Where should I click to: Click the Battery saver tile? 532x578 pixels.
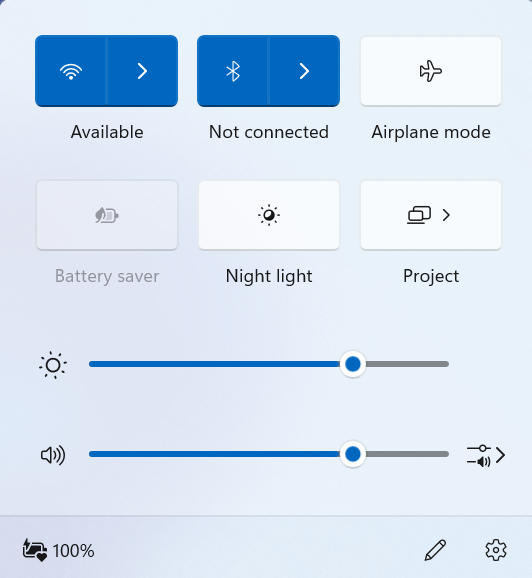pos(107,215)
